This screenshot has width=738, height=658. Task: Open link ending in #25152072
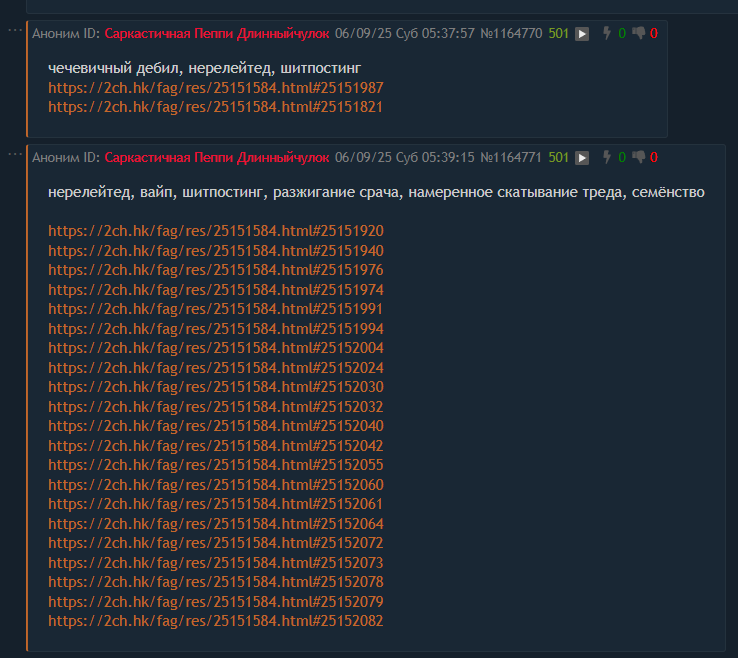[216, 544]
